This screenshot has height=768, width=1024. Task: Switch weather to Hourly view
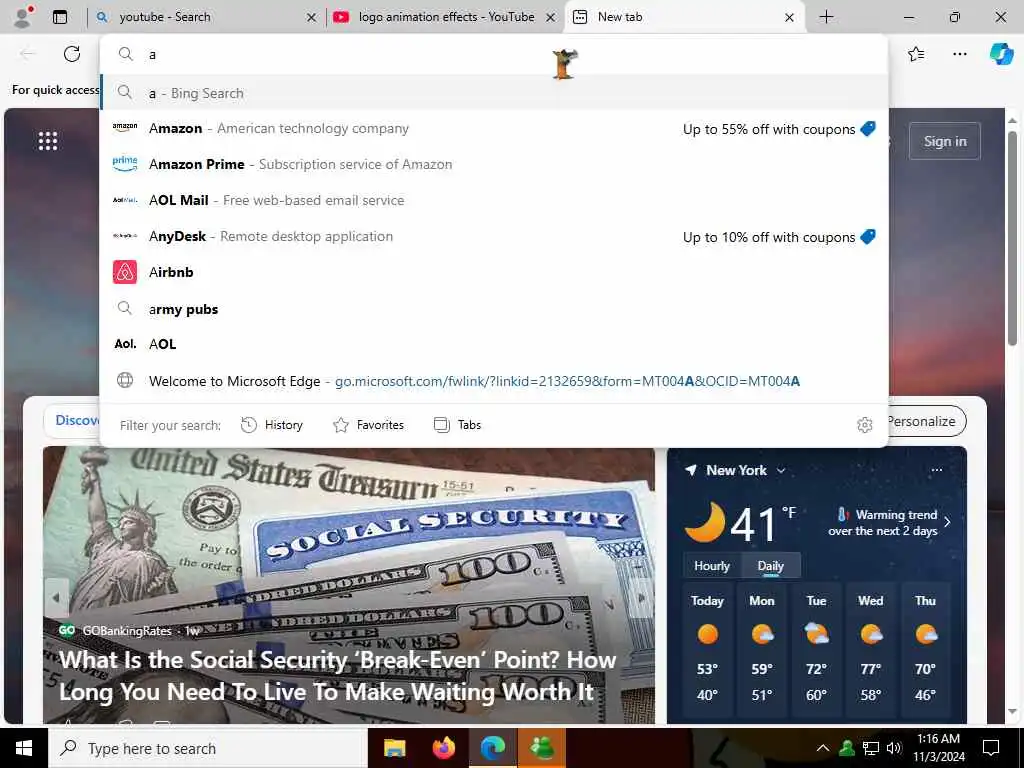(x=712, y=566)
